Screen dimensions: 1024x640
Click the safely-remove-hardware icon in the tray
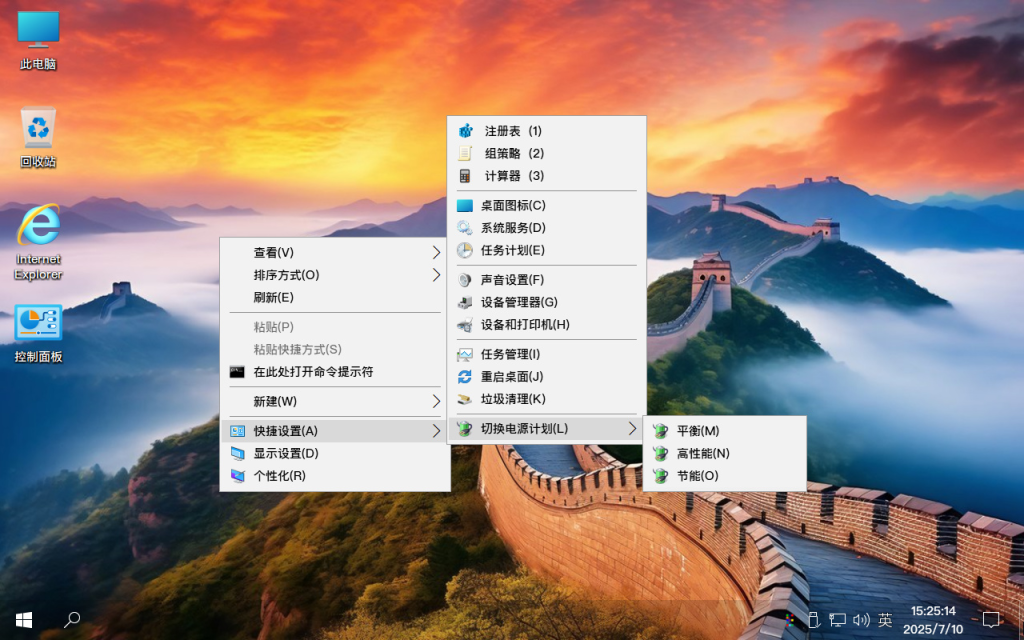(813, 620)
